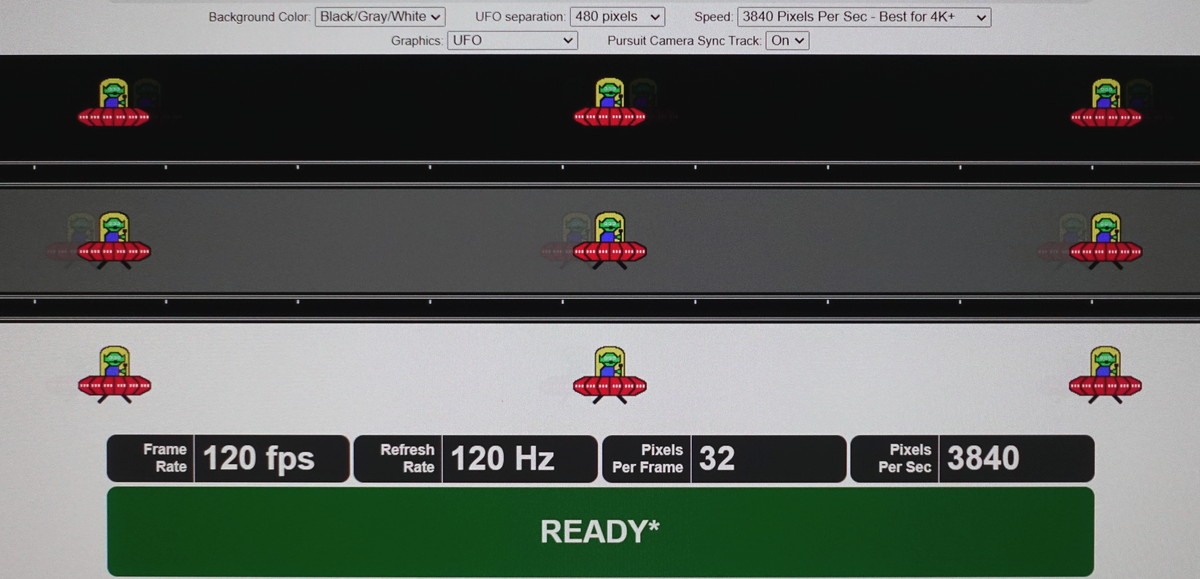Click the Pursuit Camera Sync Track label
Screen dimensions: 1200x579
[684, 41]
